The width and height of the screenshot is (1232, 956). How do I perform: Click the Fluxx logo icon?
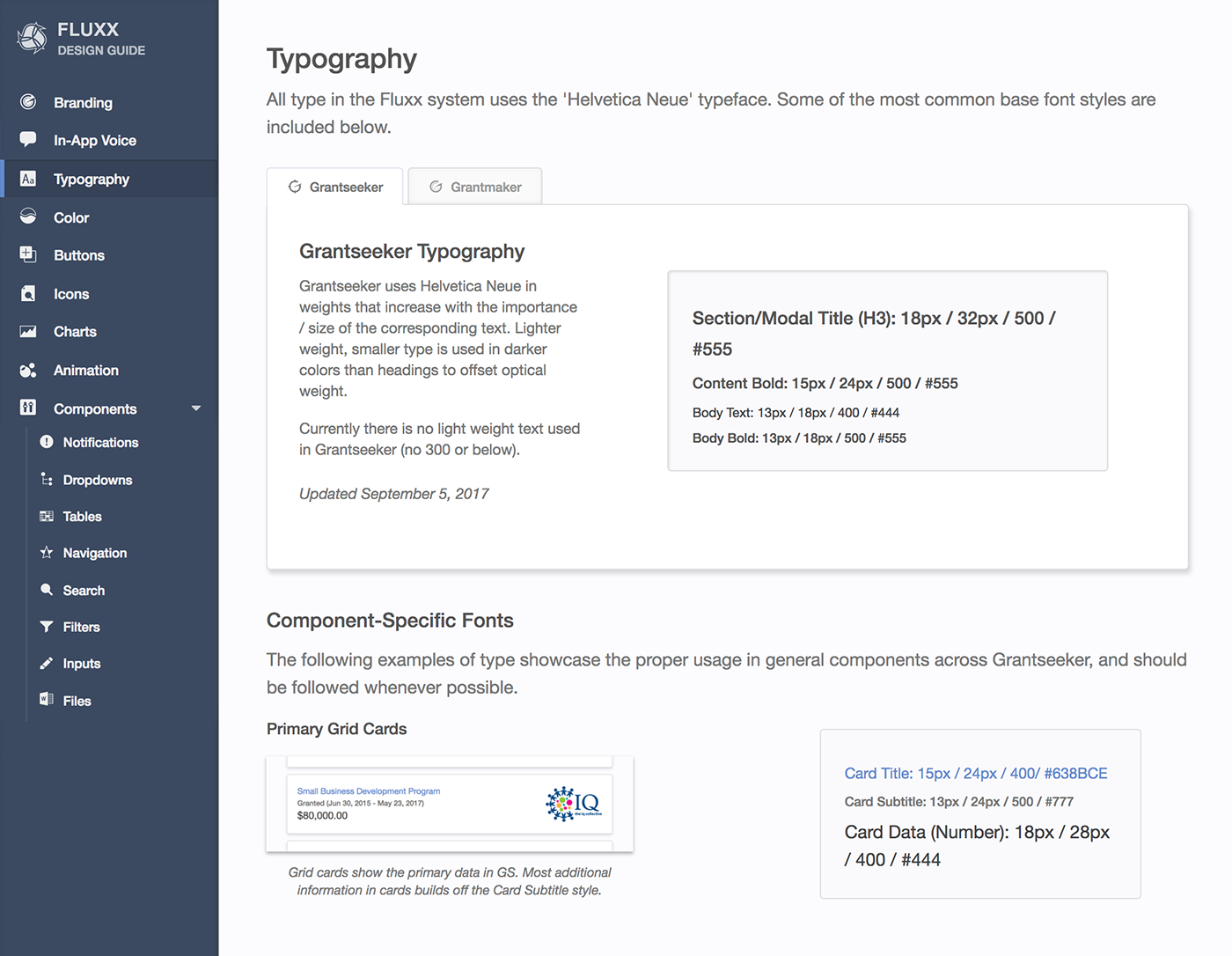click(33, 38)
